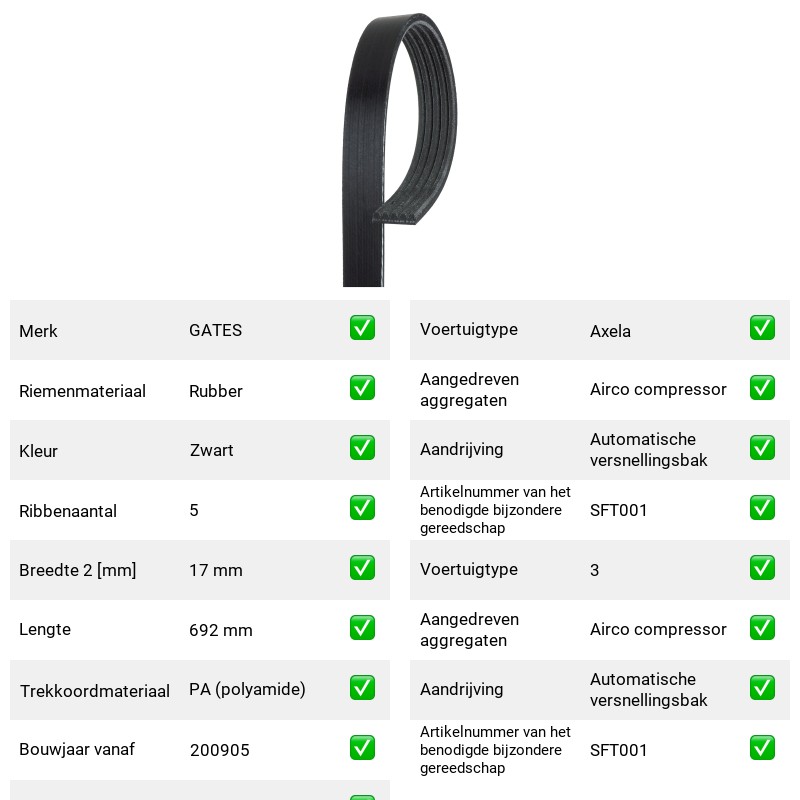Click the checkmark beside 692 mm length
The width and height of the screenshot is (800, 800).
[x=362, y=628]
